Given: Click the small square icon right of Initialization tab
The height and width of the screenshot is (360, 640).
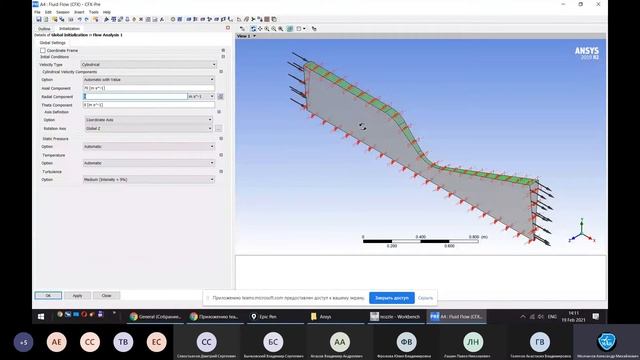Looking at the screenshot, I should click(228, 28).
